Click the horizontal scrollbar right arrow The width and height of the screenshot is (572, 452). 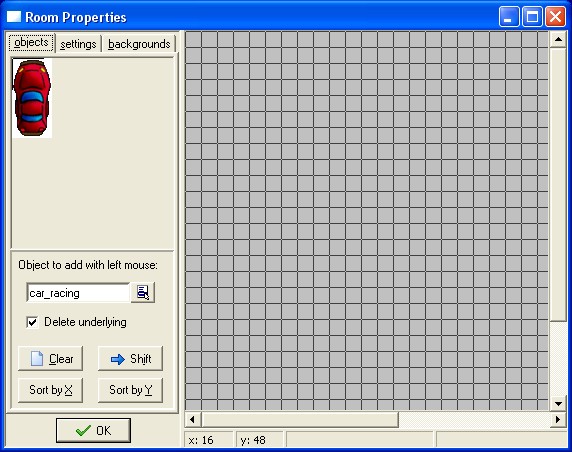558,420
